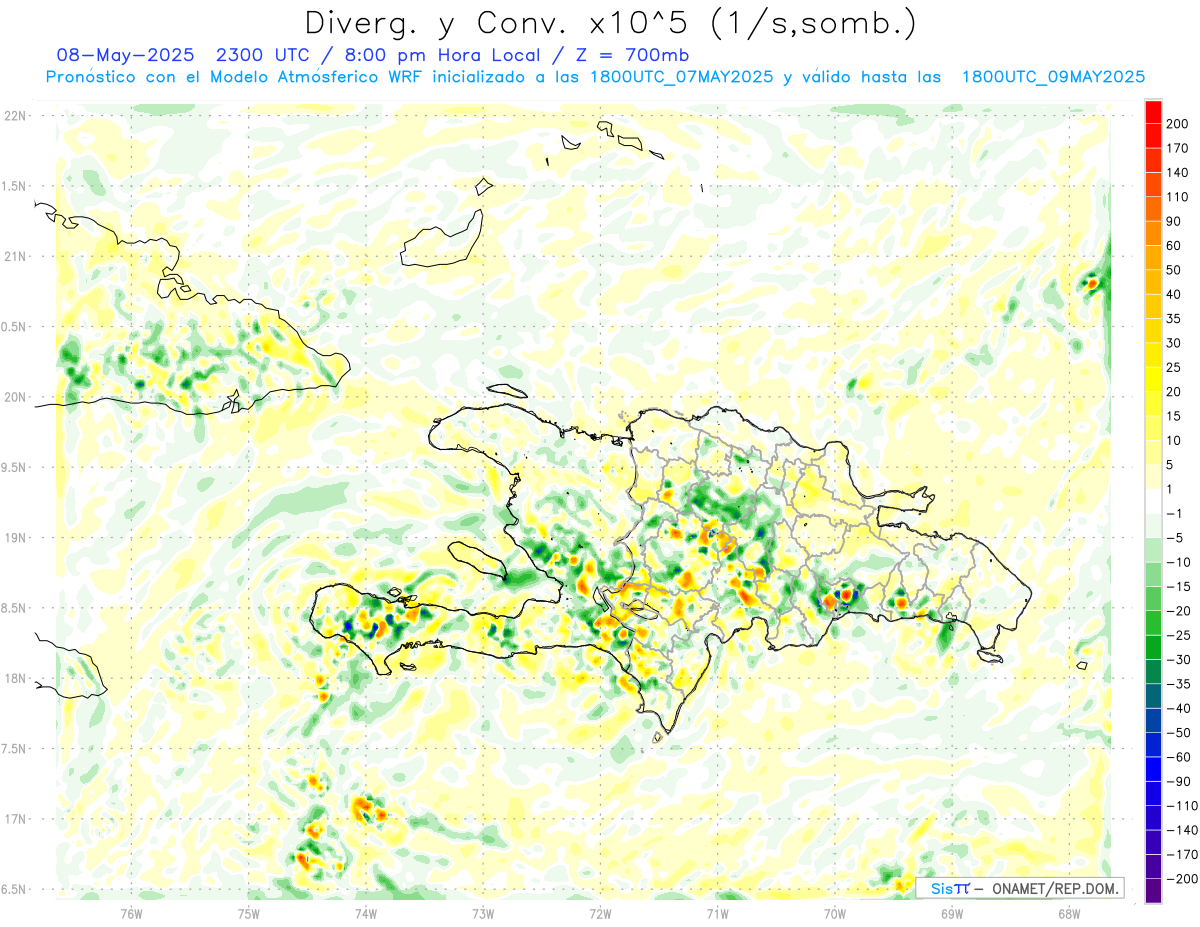Click the 0.5N latitude axis label
The width and height of the screenshot is (1200, 927).
[x=14, y=327]
